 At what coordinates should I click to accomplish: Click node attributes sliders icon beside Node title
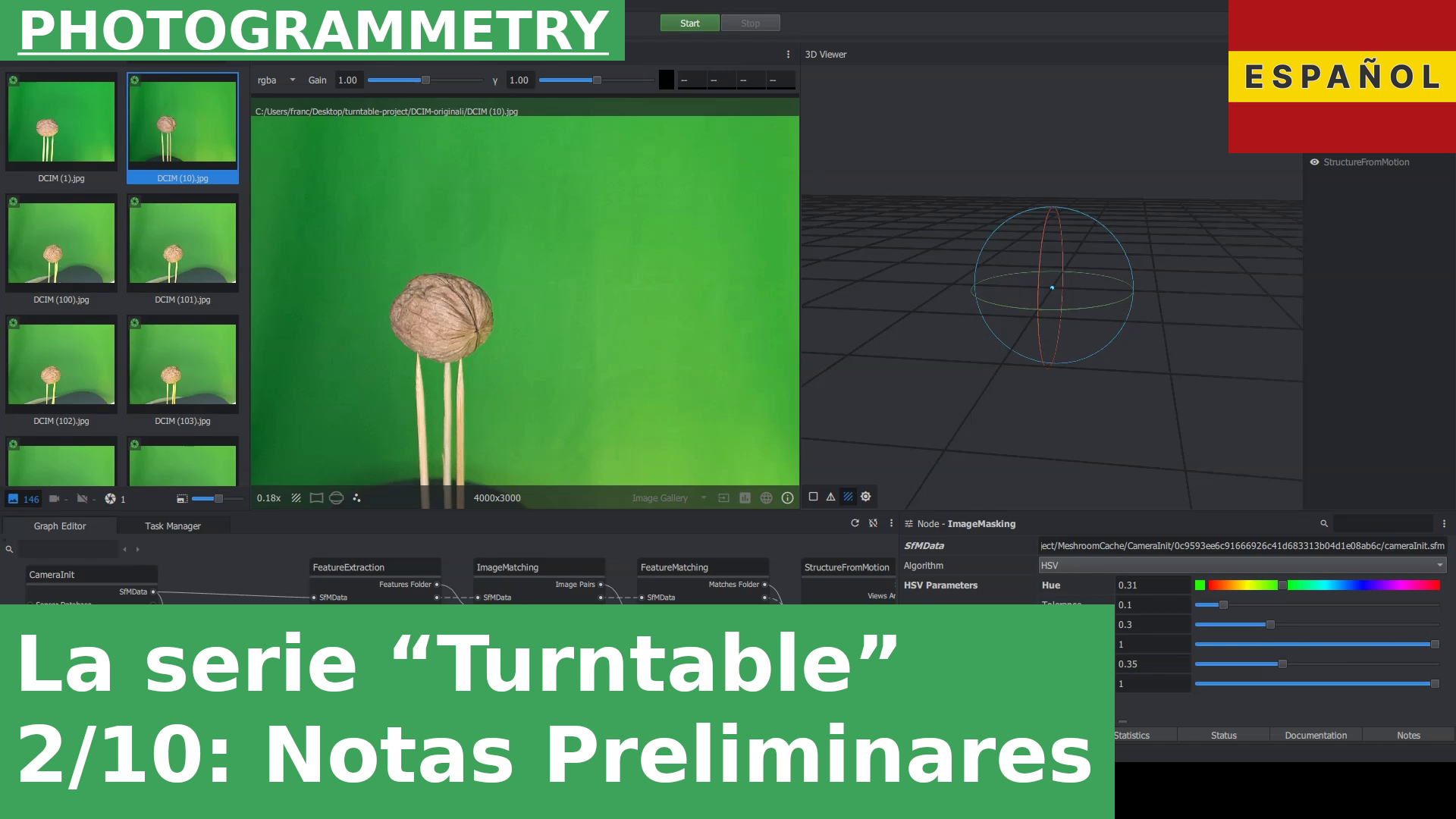click(x=908, y=524)
